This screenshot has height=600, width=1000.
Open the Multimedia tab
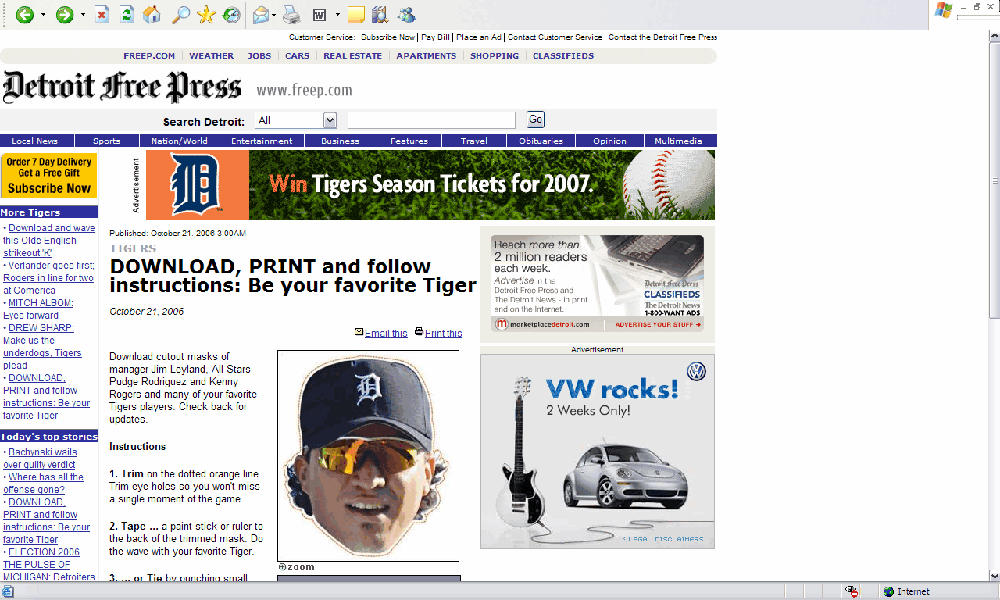point(678,141)
